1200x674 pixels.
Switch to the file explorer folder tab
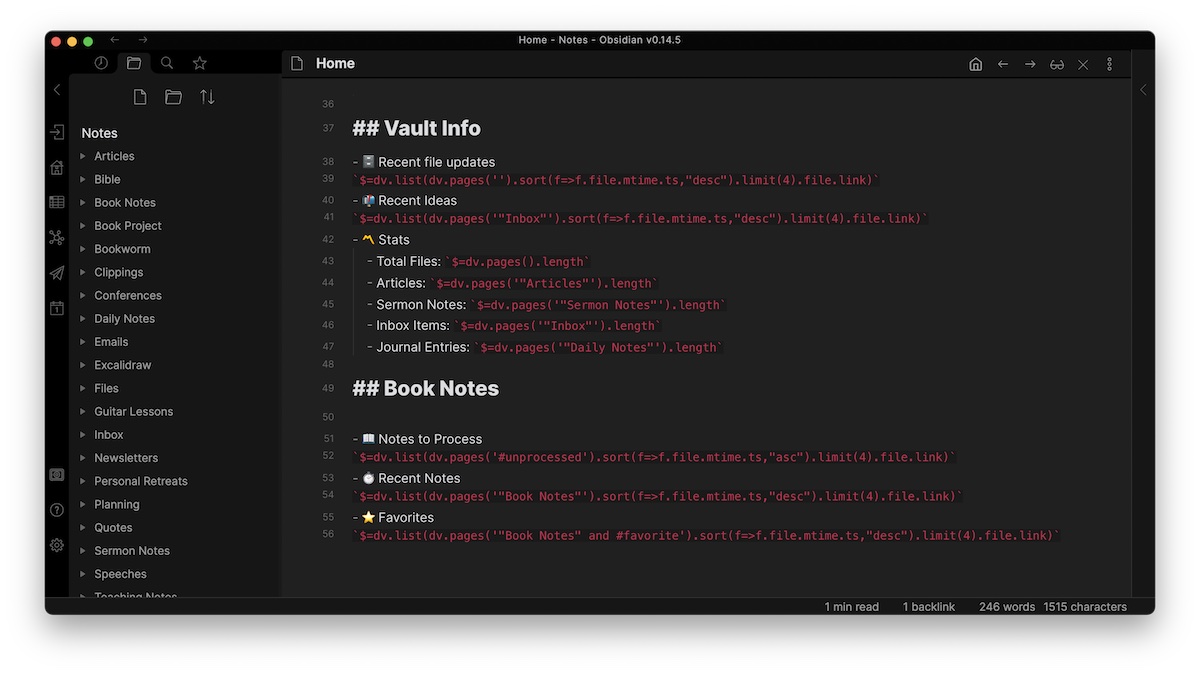tap(134, 63)
